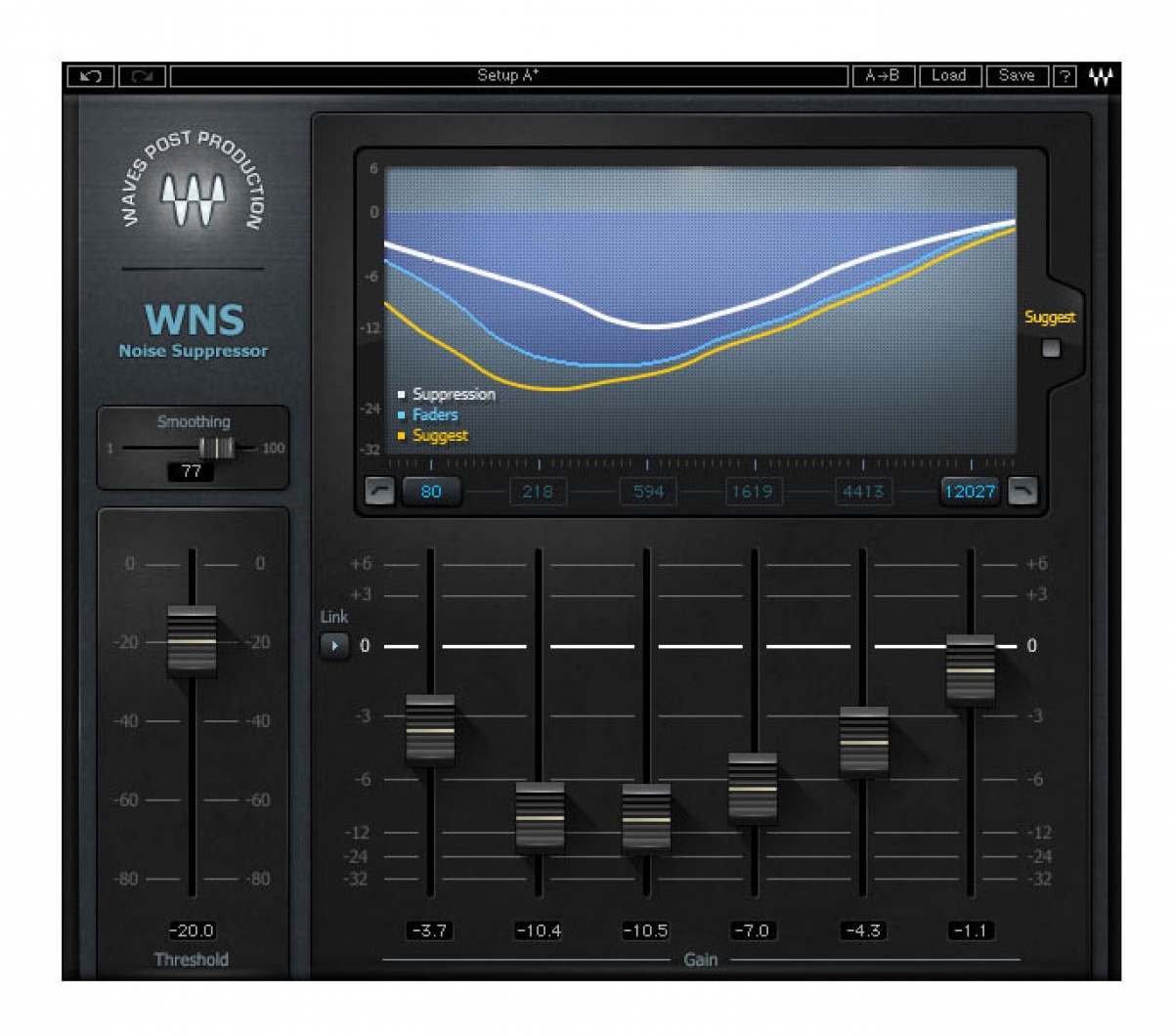Click the Smoothing slider handle

(x=217, y=448)
